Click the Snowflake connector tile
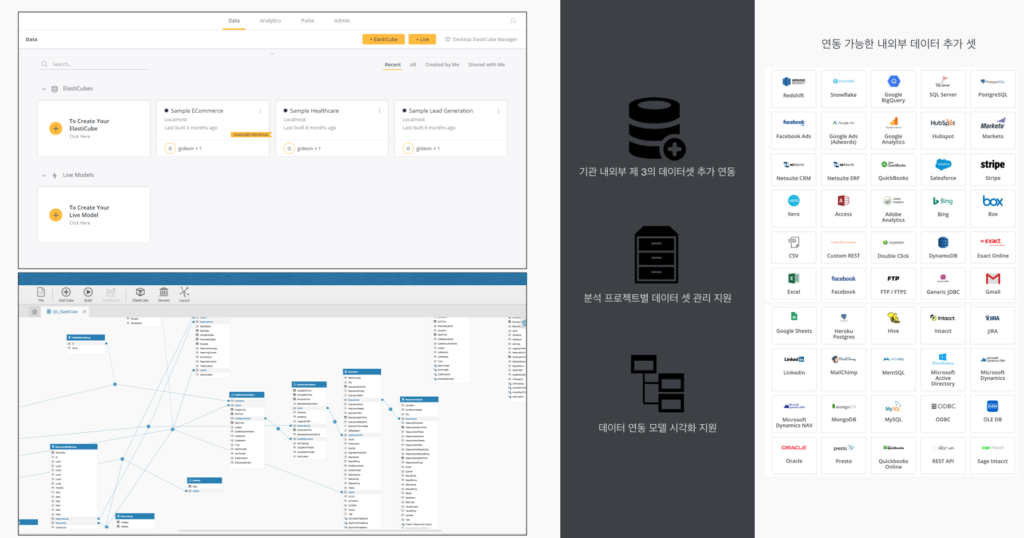Viewport: 1024px width, 538px height. coord(843,89)
